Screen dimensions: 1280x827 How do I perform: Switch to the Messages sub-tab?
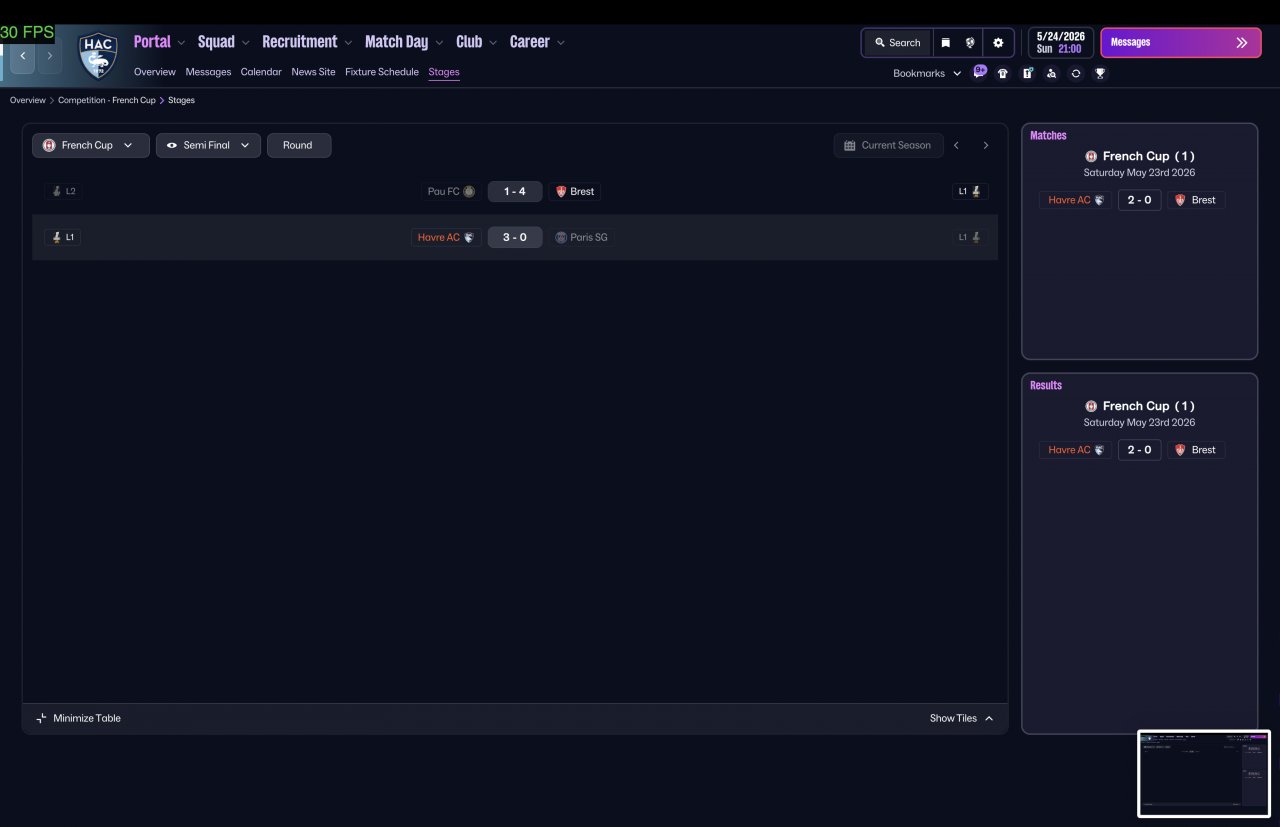coord(208,72)
